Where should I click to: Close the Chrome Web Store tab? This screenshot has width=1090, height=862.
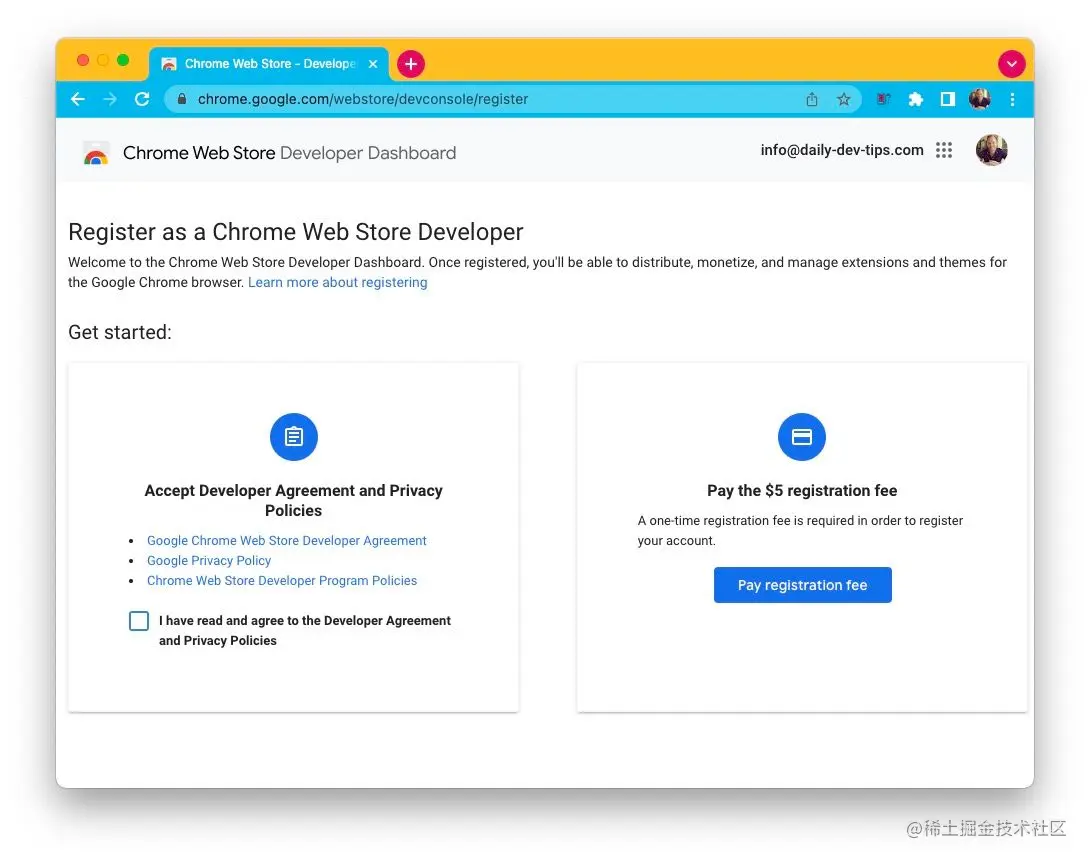tap(373, 64)
